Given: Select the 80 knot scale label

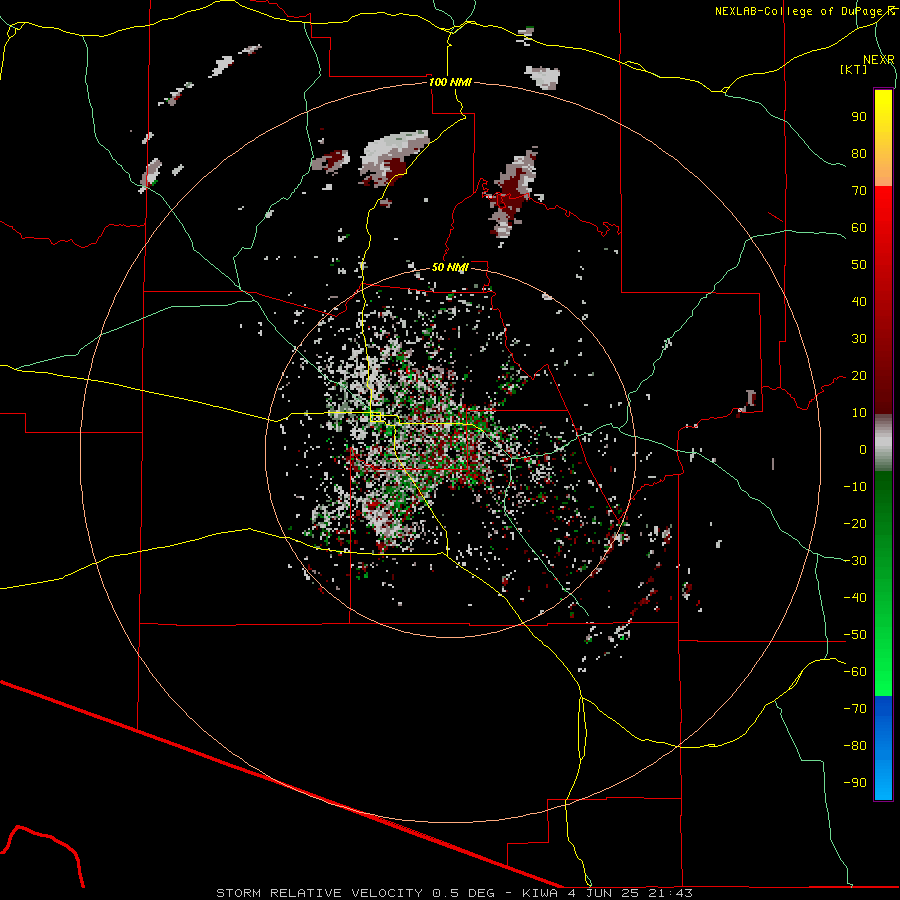Looking at the screenshot, I should click(x=859, y=153).
